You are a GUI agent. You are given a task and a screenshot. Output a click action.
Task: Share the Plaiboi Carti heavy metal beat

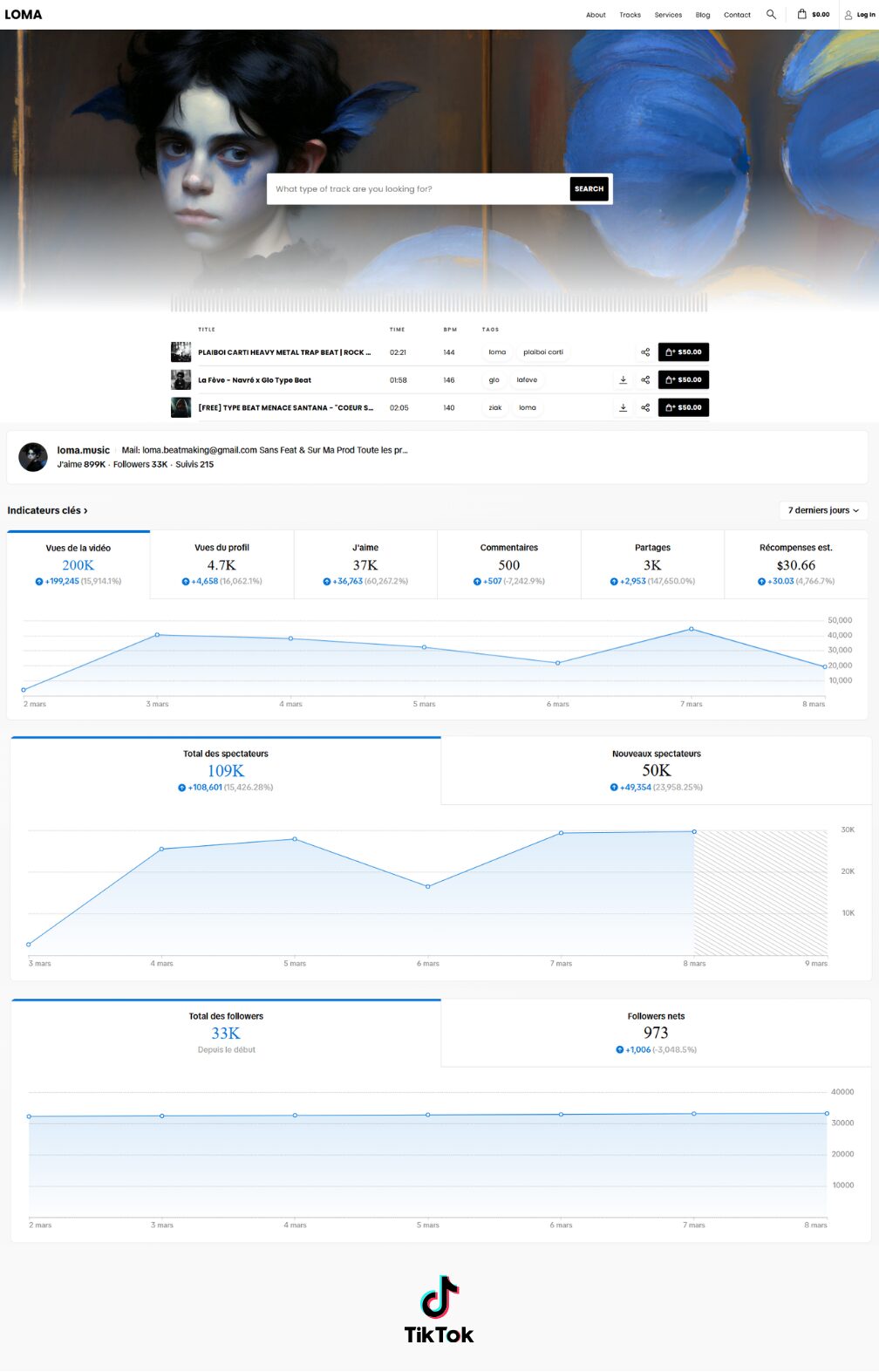point(645,352)
